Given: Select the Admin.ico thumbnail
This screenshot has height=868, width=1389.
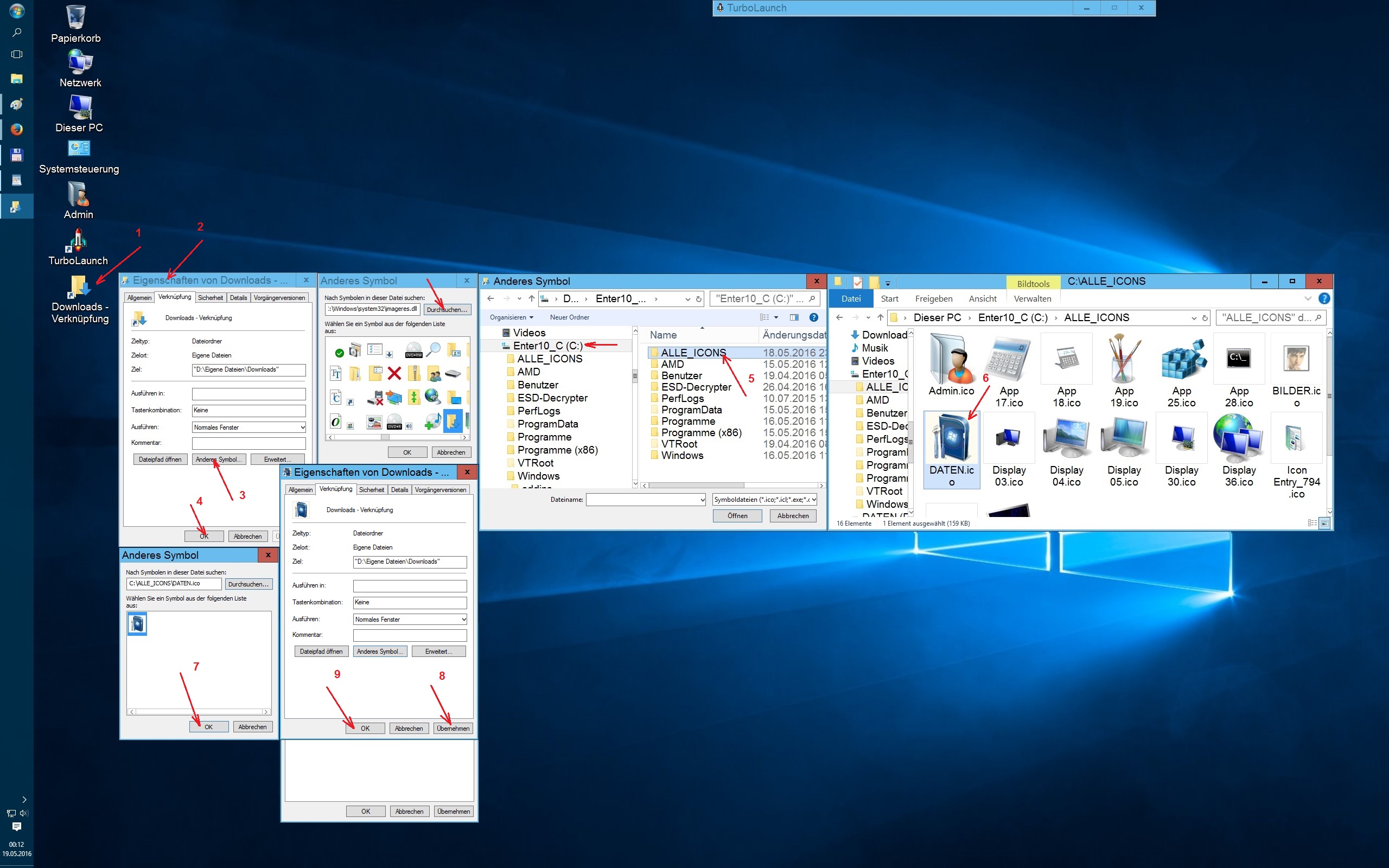Looking at the screenshot, I should 951,361.
